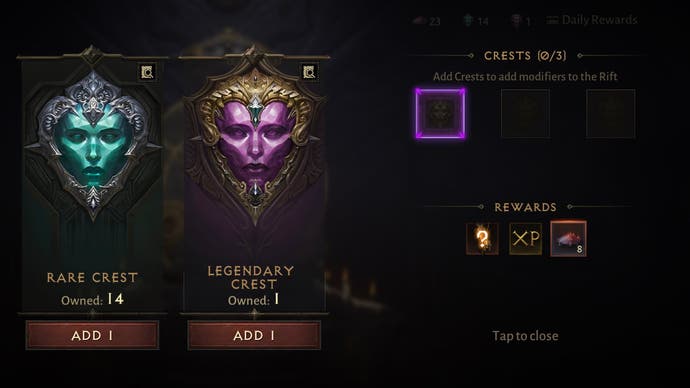Select the purple-highlighted first crest slot
This screenshot has height=388, width=690.
click(440, 113)
